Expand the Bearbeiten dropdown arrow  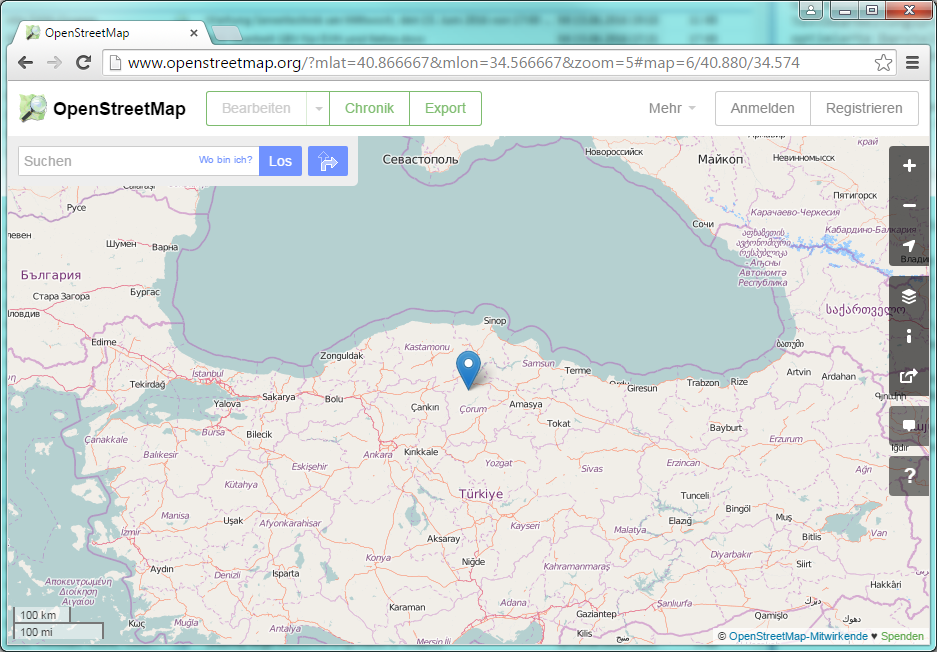coord(318,109)
